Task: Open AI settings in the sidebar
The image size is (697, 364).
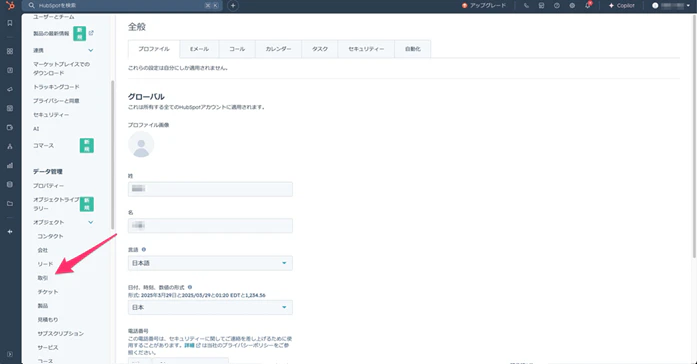Action: (x=36, y=129)
